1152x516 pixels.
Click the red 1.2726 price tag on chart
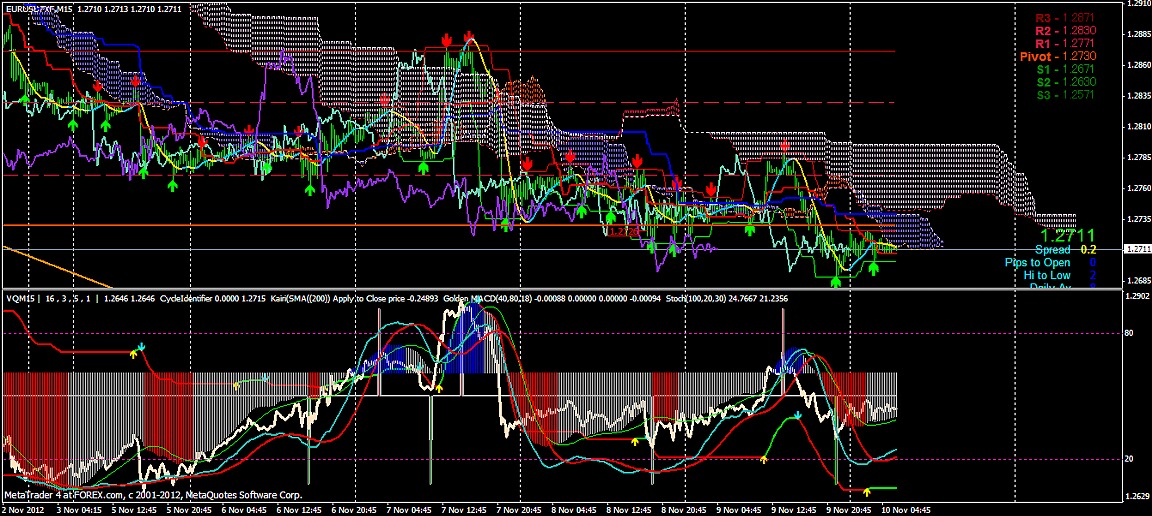tap(624, 232)
